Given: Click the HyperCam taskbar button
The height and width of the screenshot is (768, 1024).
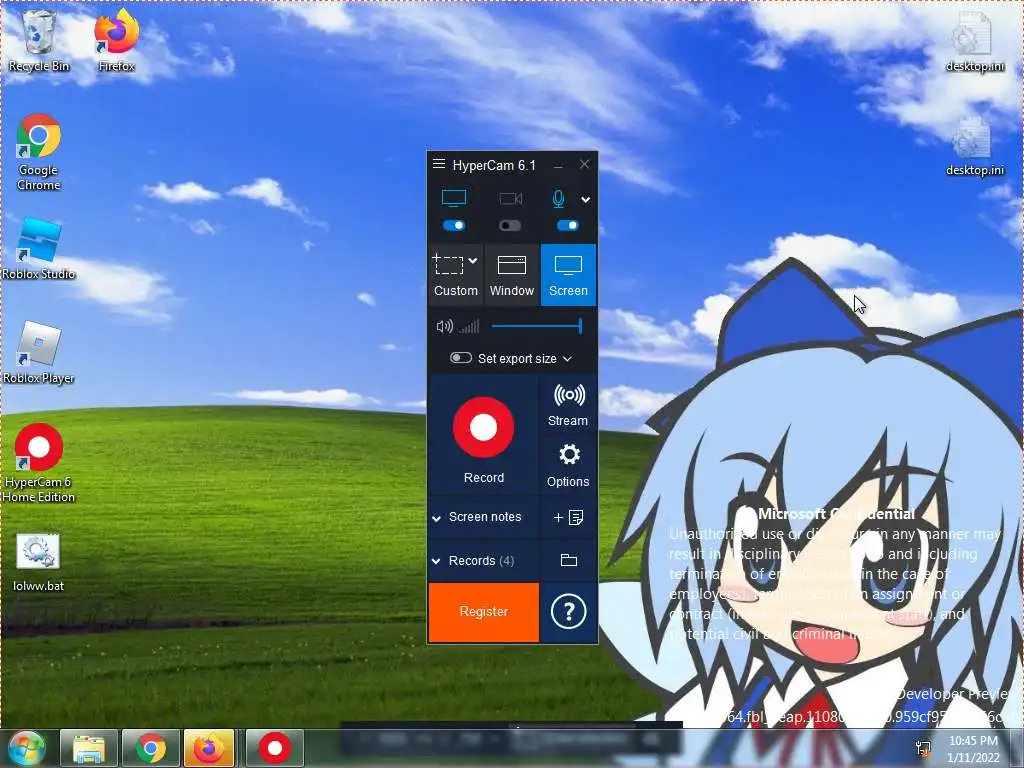Looking at the screenshot, I should [275, 748].
